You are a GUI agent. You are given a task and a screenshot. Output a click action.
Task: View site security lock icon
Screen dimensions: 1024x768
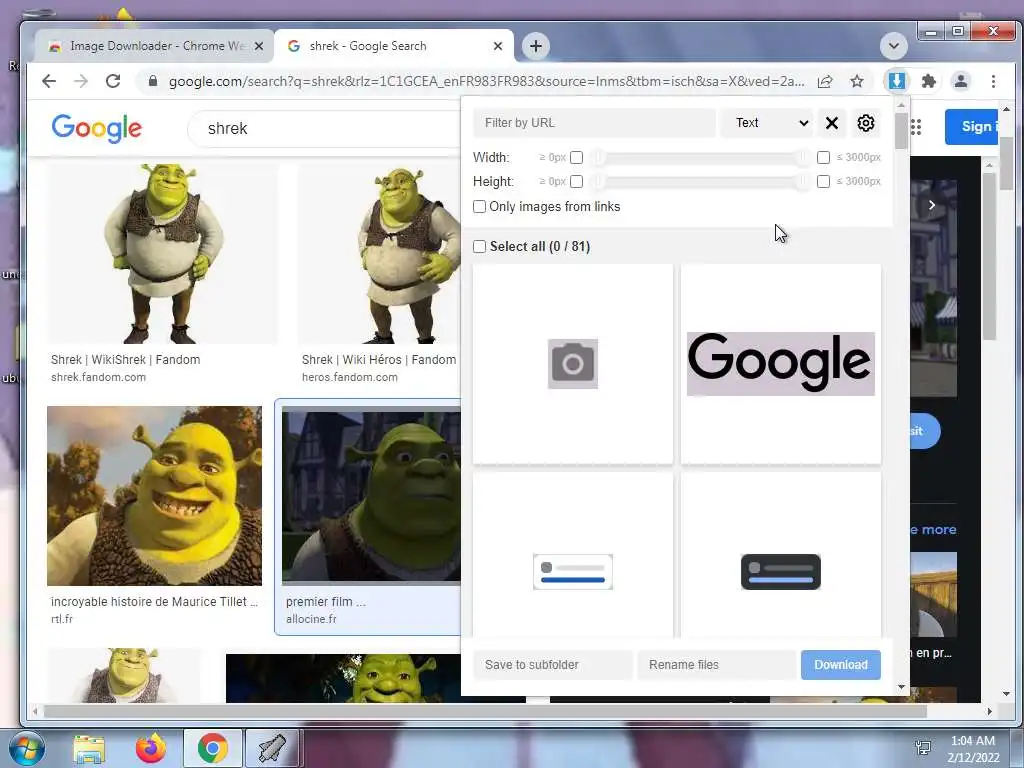click(x=153, y=81)
